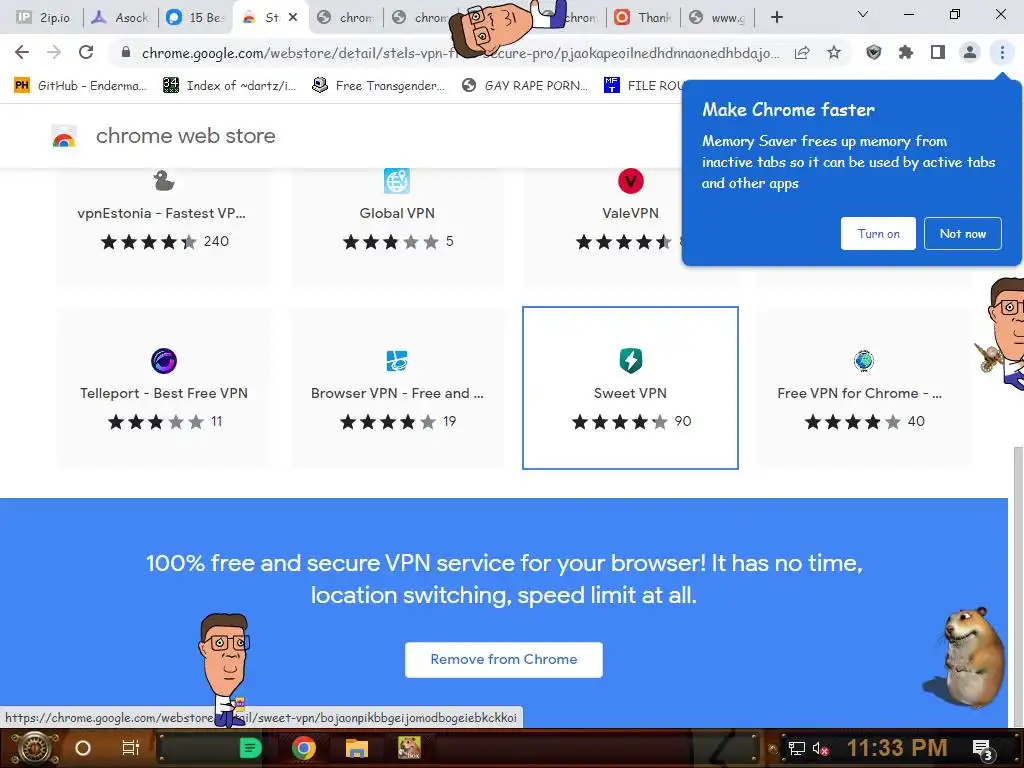Viewport: 1024px width, 768px height.
Task: Switch to the Thank tab
Action: [643, 18]
